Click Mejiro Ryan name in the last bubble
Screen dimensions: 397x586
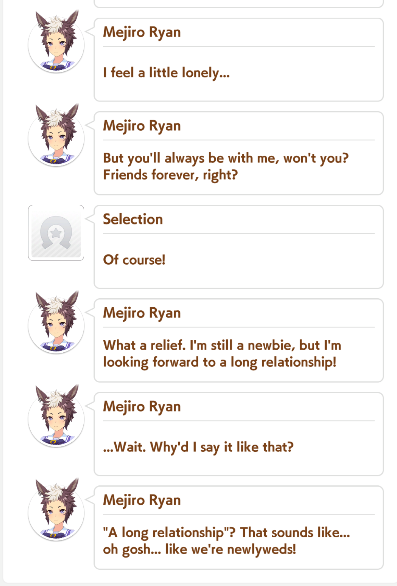point(142,500)
